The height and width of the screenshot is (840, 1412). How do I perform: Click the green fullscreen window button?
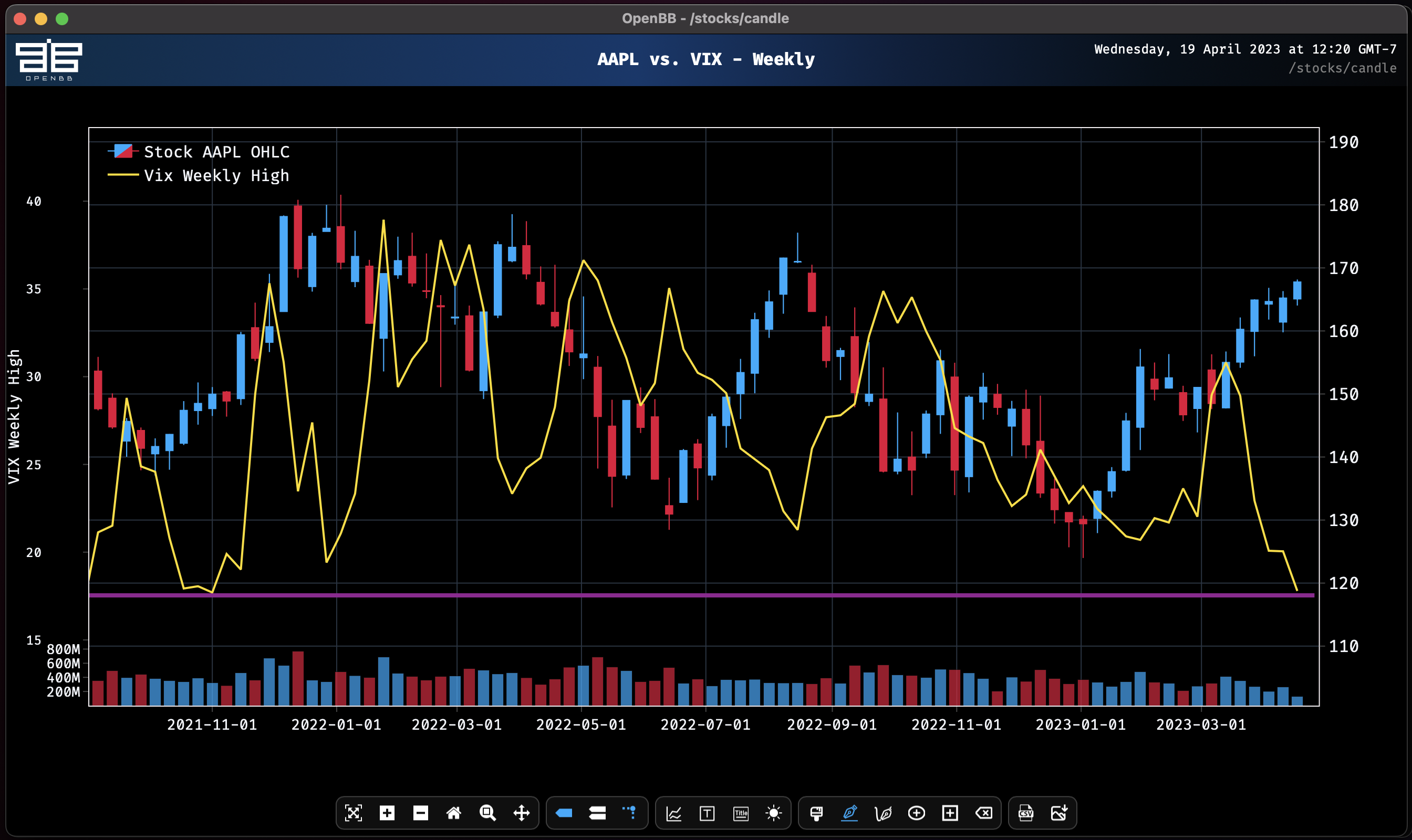[x=63, y=19]
